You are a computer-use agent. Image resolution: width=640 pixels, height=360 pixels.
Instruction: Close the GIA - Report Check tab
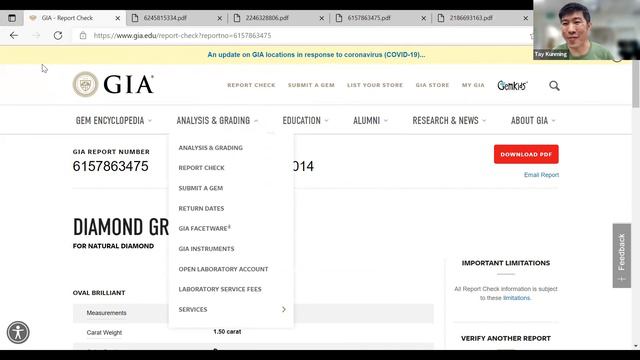(118, 18)
